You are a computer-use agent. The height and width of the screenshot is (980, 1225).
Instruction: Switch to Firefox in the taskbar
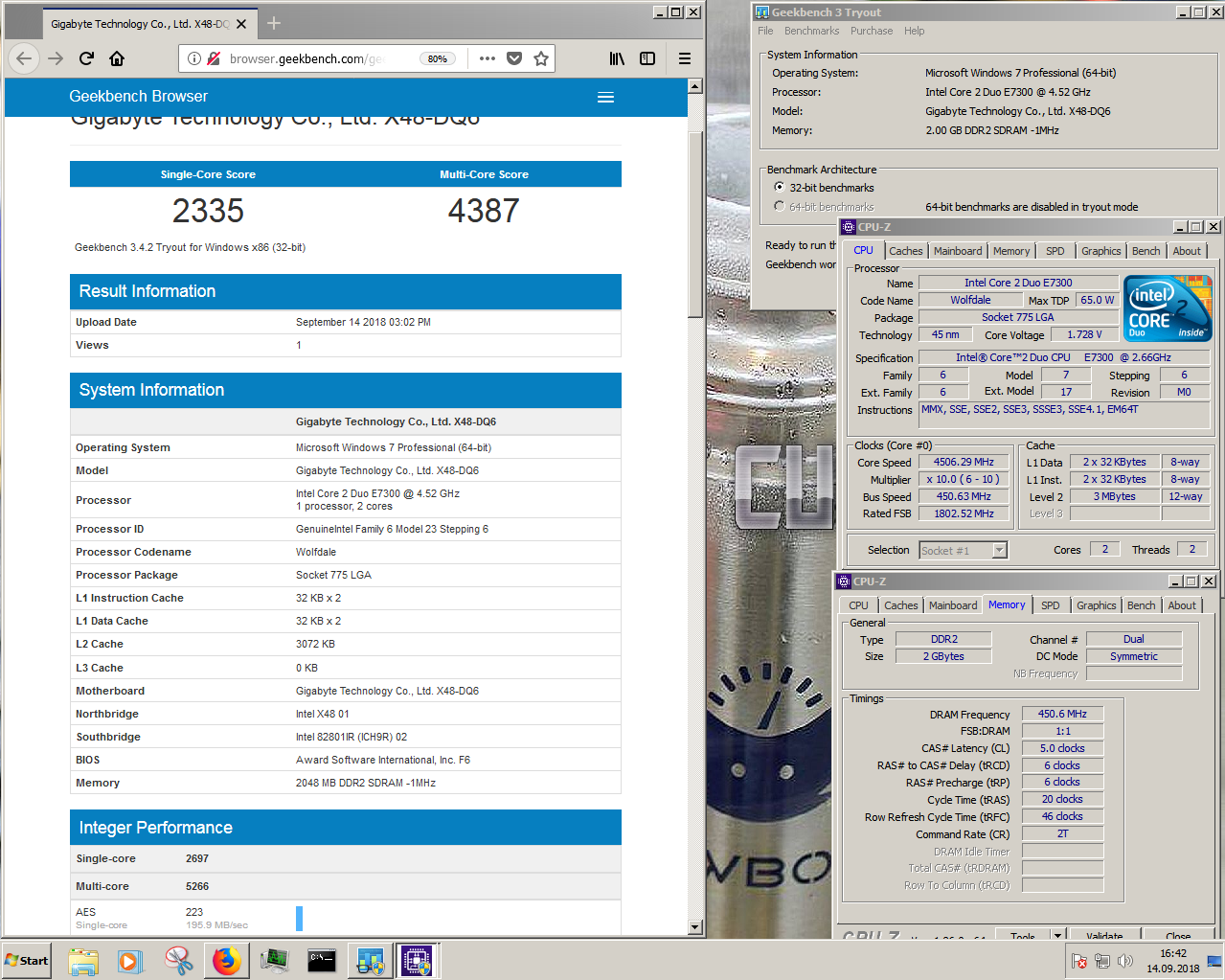pyautogui.click(x=227, y=960)
